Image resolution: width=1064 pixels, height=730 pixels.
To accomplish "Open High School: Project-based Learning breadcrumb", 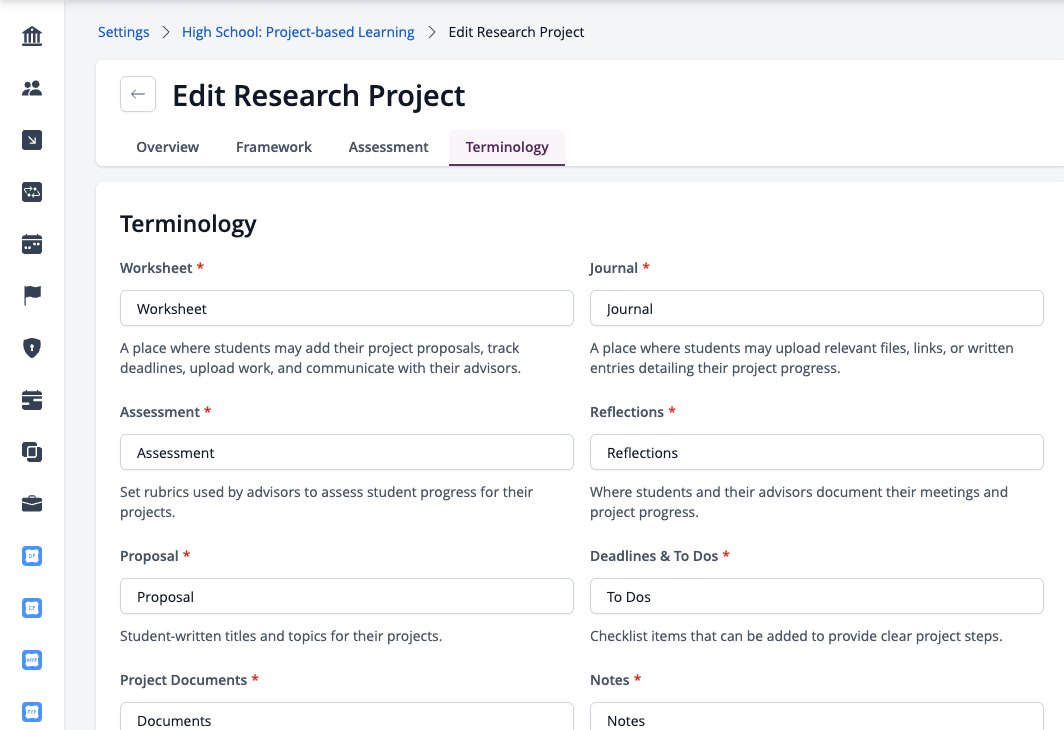I will click(298, 32).
